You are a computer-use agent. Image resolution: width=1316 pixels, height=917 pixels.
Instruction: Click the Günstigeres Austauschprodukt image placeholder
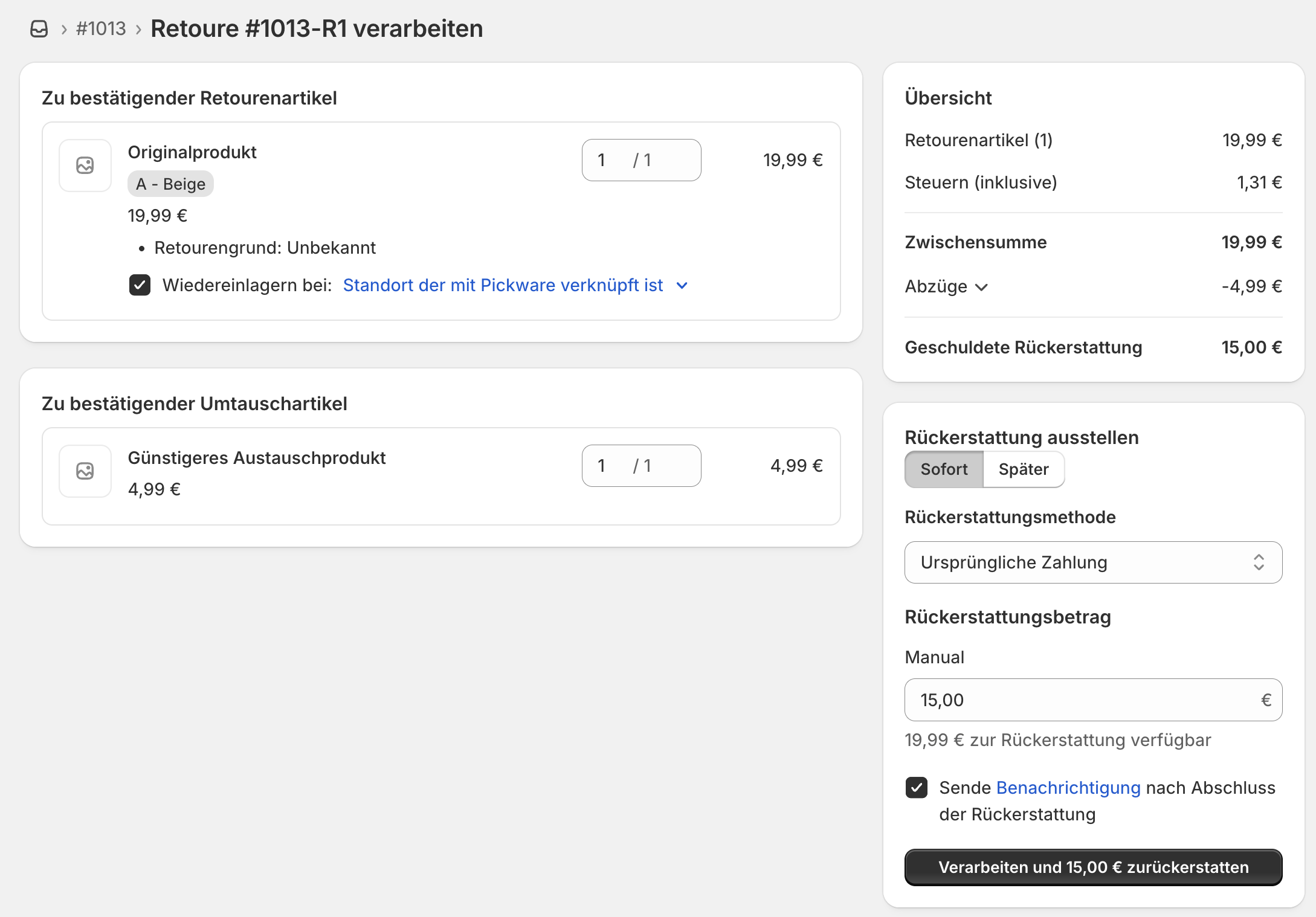point(85,471)
